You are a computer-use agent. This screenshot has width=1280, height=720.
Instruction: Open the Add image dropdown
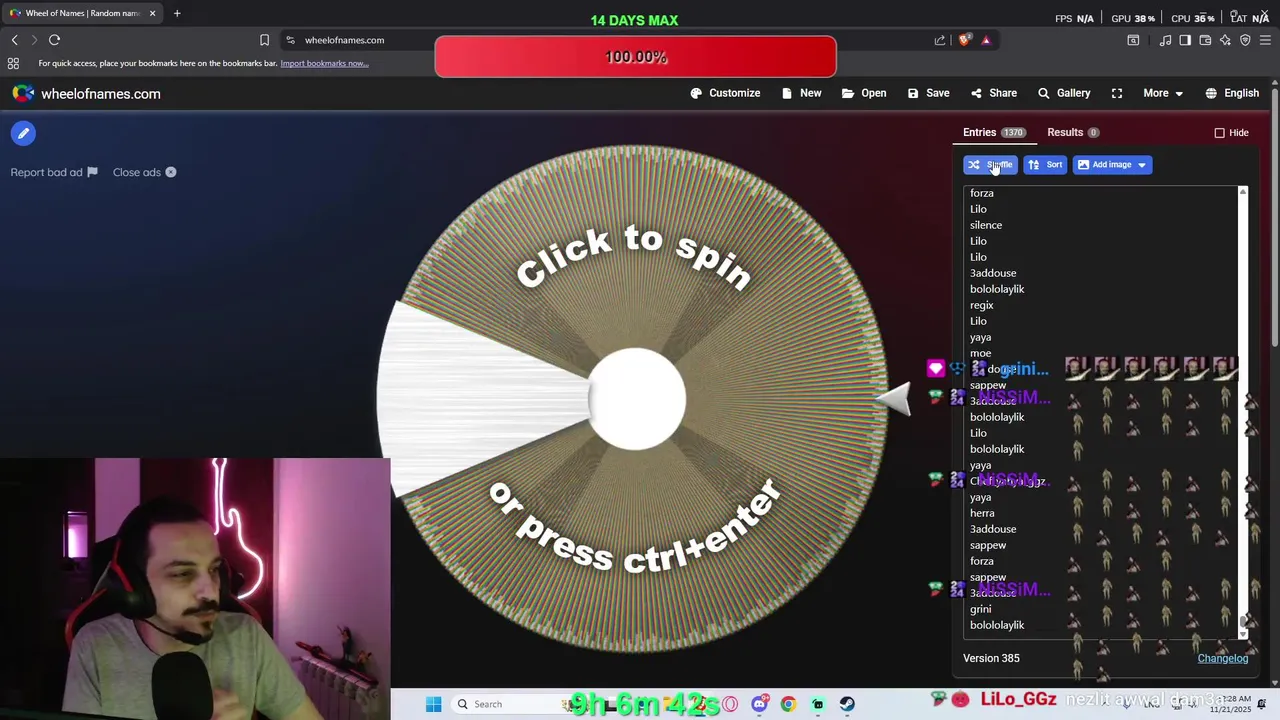(x=1112, y=165)
